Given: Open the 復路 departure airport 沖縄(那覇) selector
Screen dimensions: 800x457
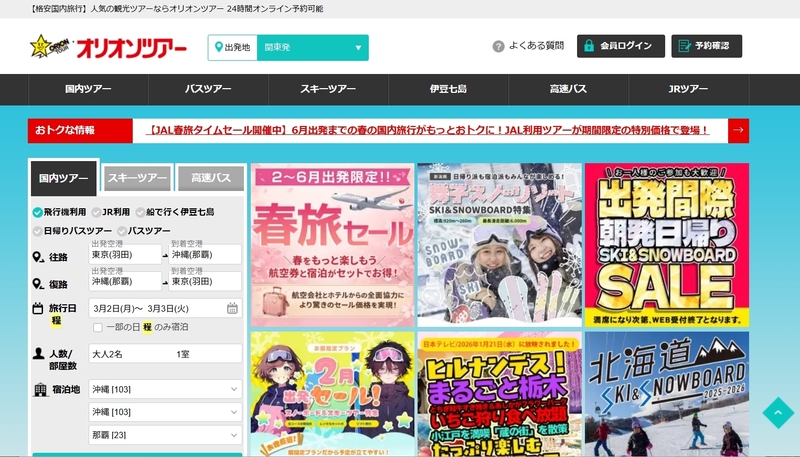Looking at the screenshot, I should click(x=125, y=281).
